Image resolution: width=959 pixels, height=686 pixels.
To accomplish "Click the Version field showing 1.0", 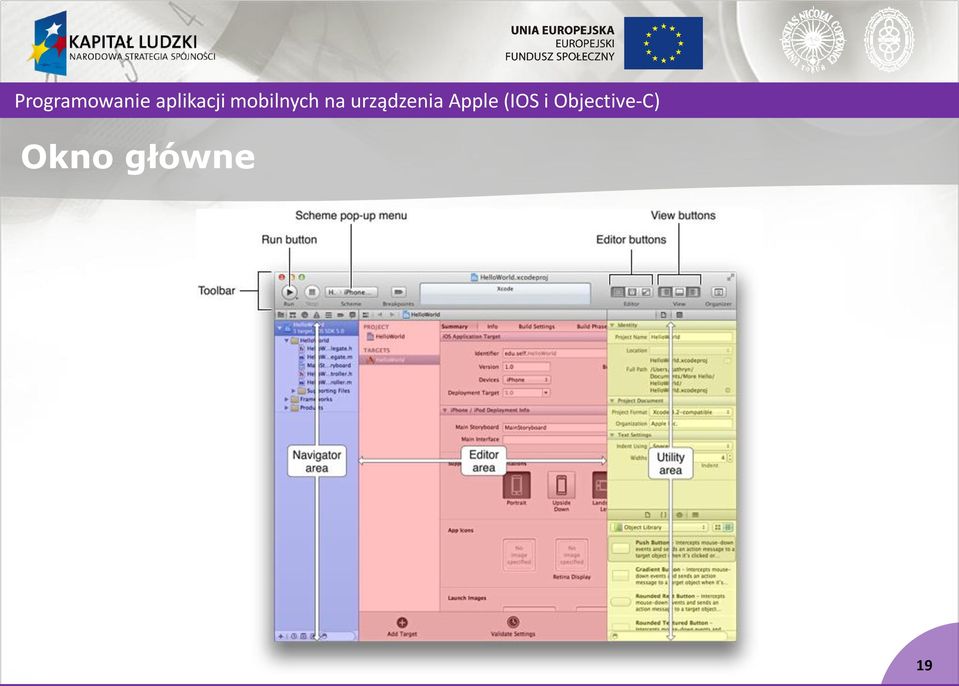I will tap(526, 367).
